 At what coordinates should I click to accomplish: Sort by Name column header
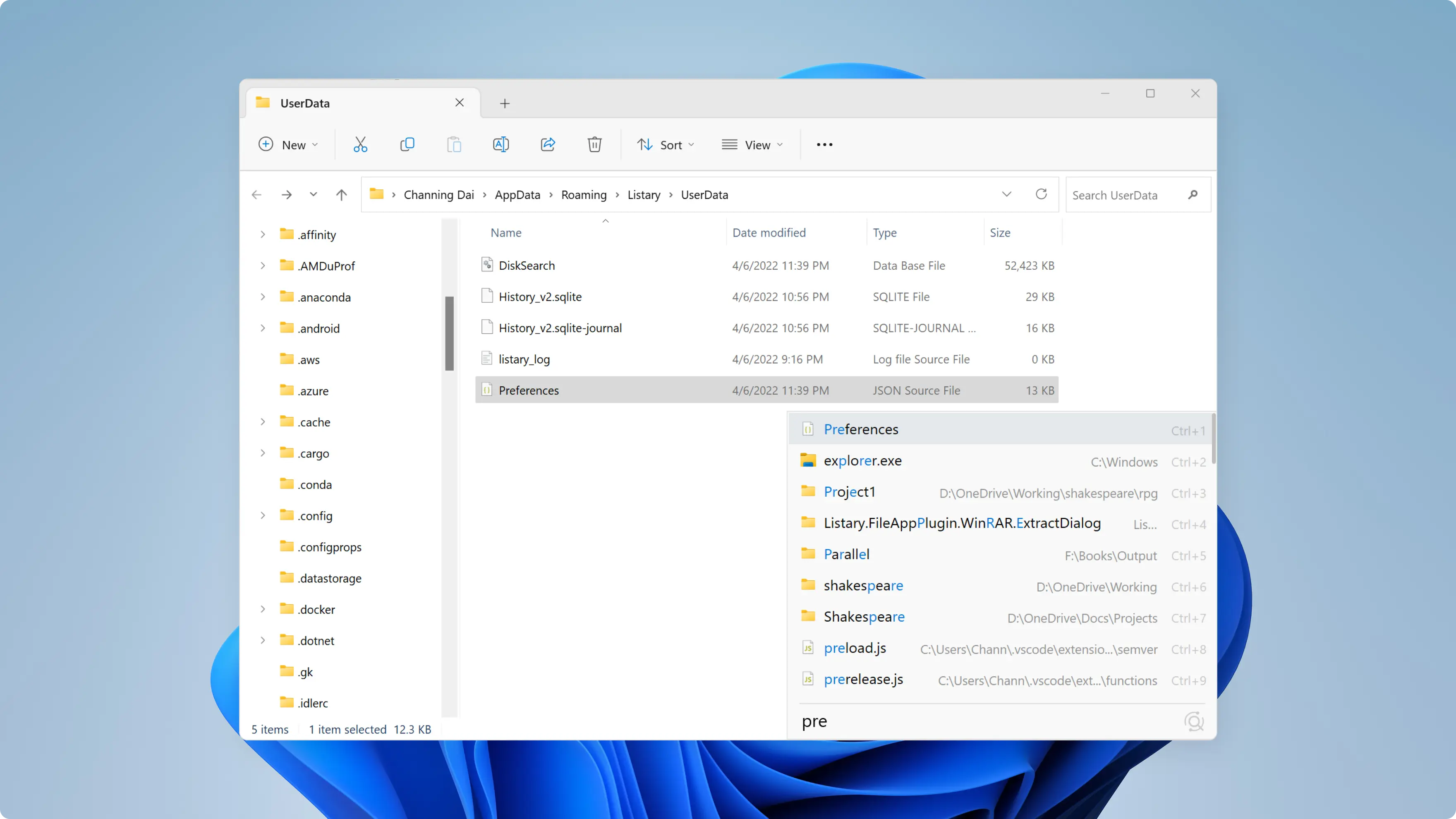point(506,233)
